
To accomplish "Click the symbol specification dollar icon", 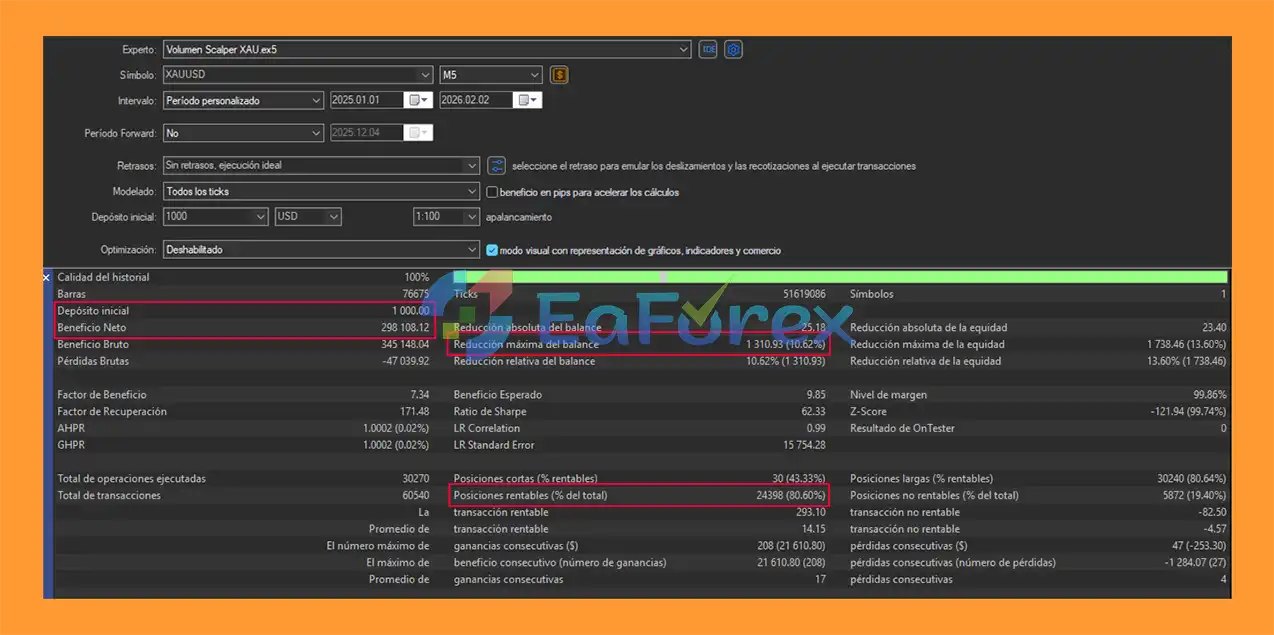I will (x=560, y=75).
